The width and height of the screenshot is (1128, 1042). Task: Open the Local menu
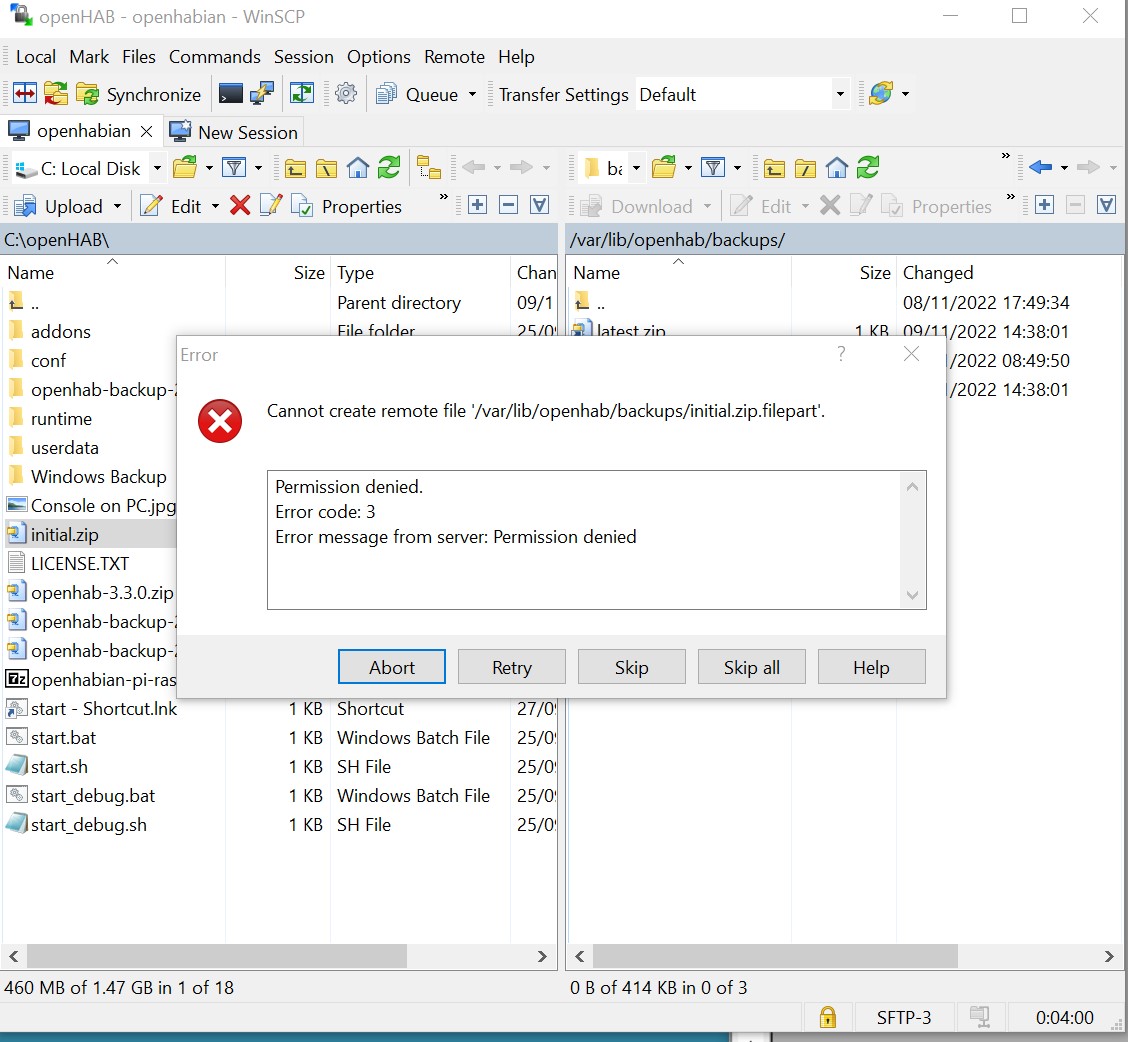pos(36,57)
